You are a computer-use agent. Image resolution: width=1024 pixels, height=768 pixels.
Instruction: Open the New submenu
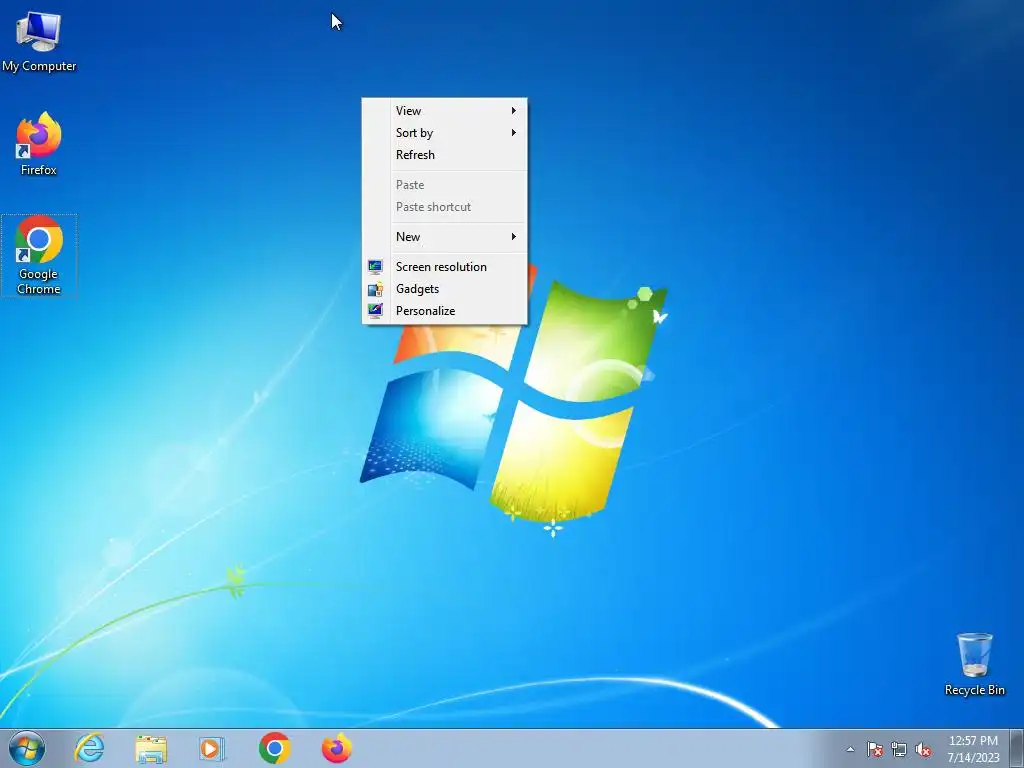[x=445, y=236]
